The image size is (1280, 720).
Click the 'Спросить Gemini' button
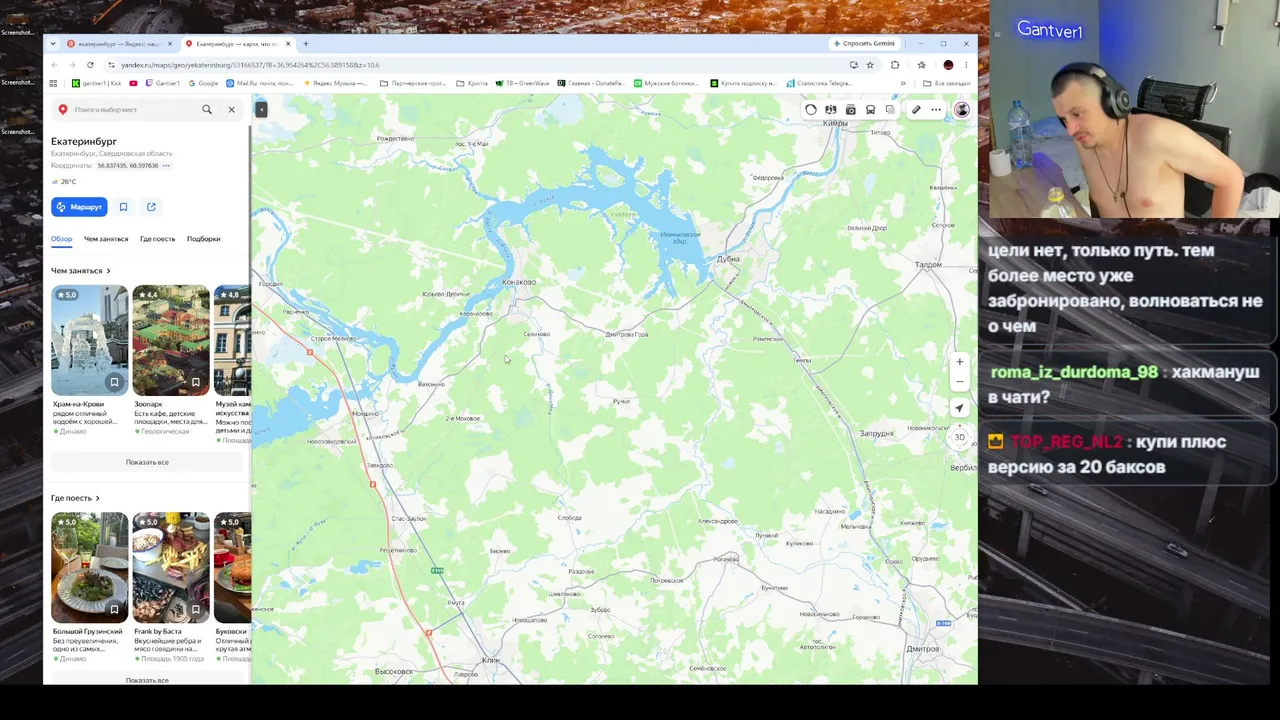click(x=864, y=44)
